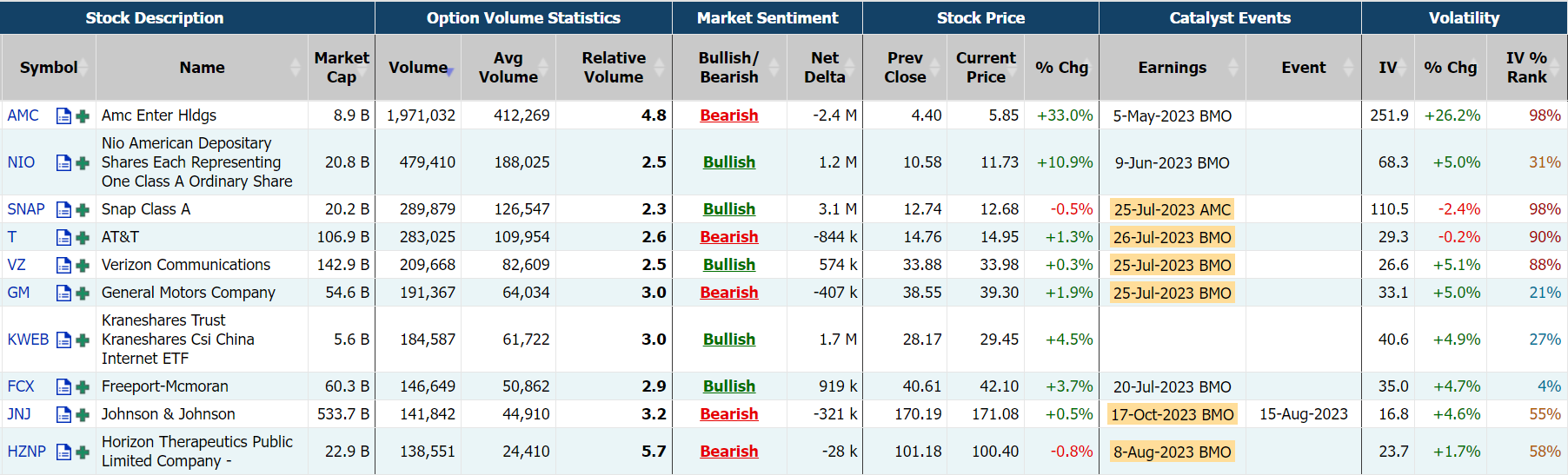Viewport: 1568px width, 475px height.
Task: Sort by the Market Cap column header
Action: point(342,68)
